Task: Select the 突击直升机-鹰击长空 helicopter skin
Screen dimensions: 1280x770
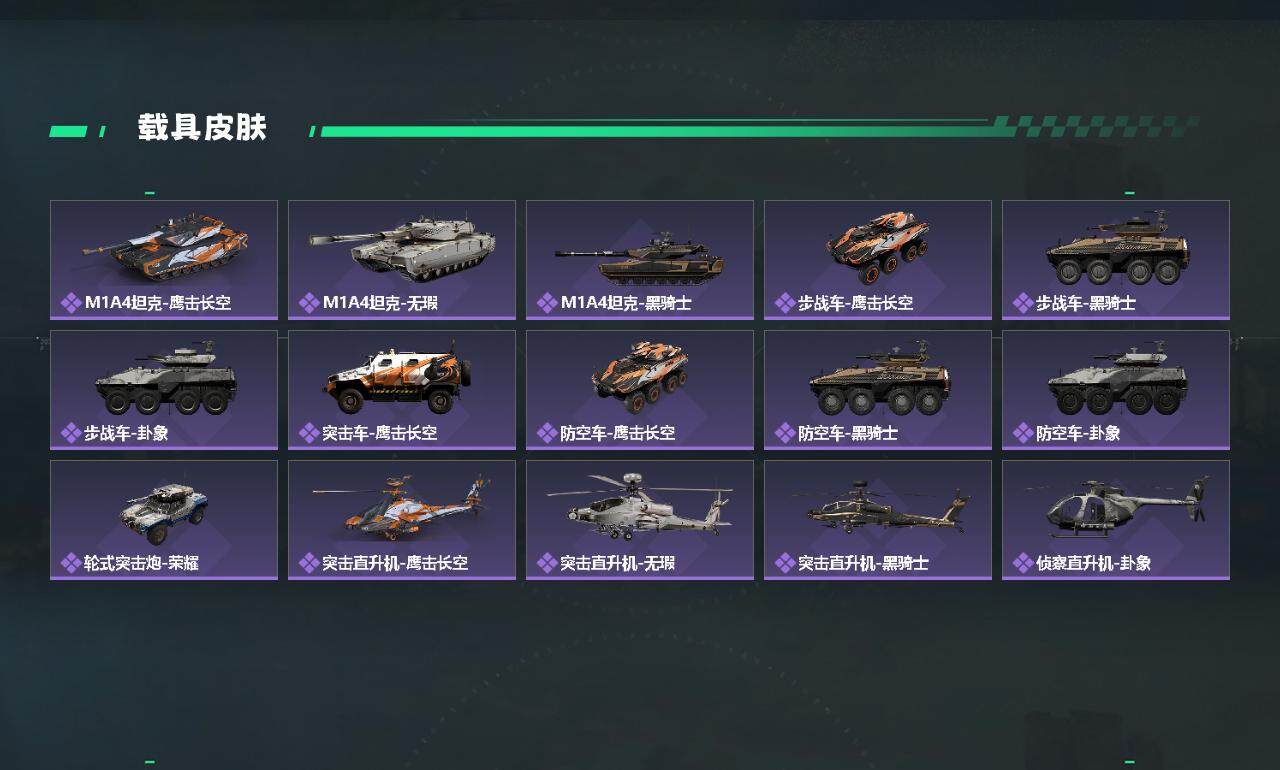Action: tap(402, 520)
